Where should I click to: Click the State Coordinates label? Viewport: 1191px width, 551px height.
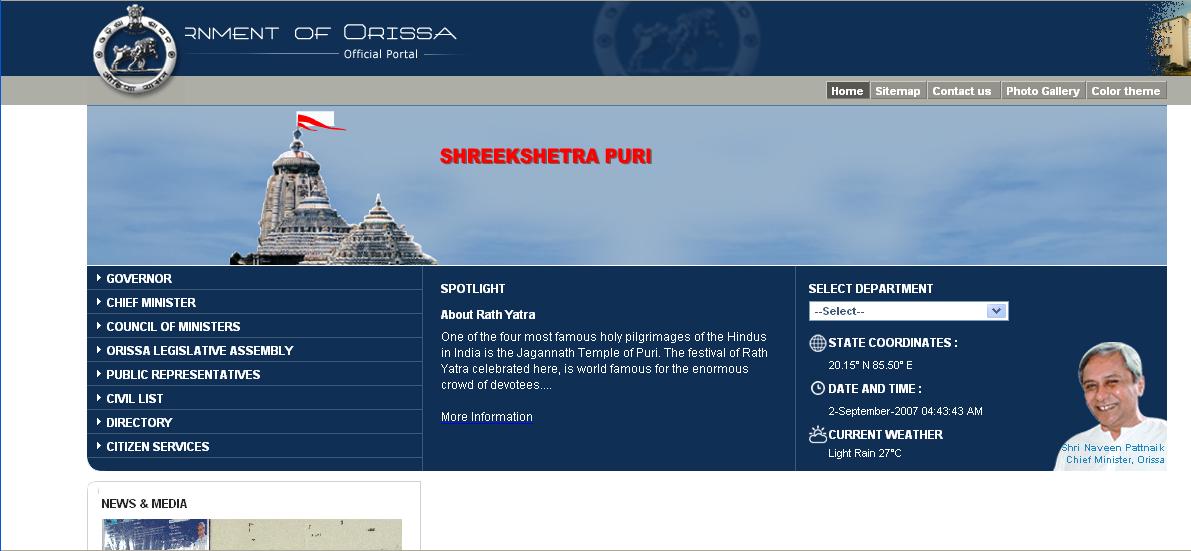click(893, 343)
